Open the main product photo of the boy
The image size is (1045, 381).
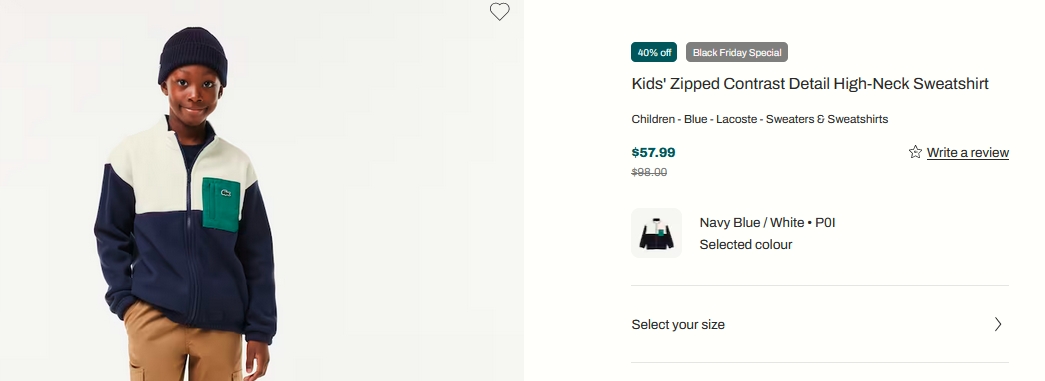coord(261,190)
